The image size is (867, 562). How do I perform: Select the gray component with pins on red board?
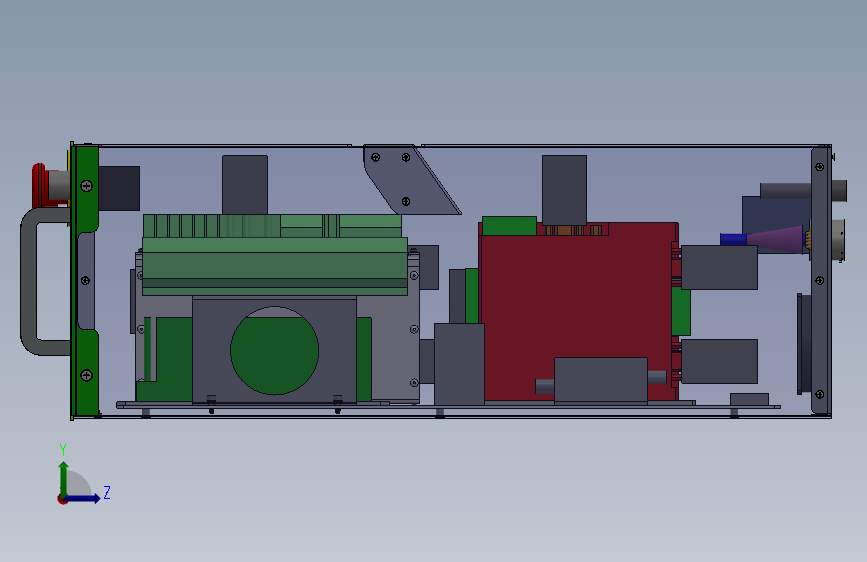click(601, 380)
